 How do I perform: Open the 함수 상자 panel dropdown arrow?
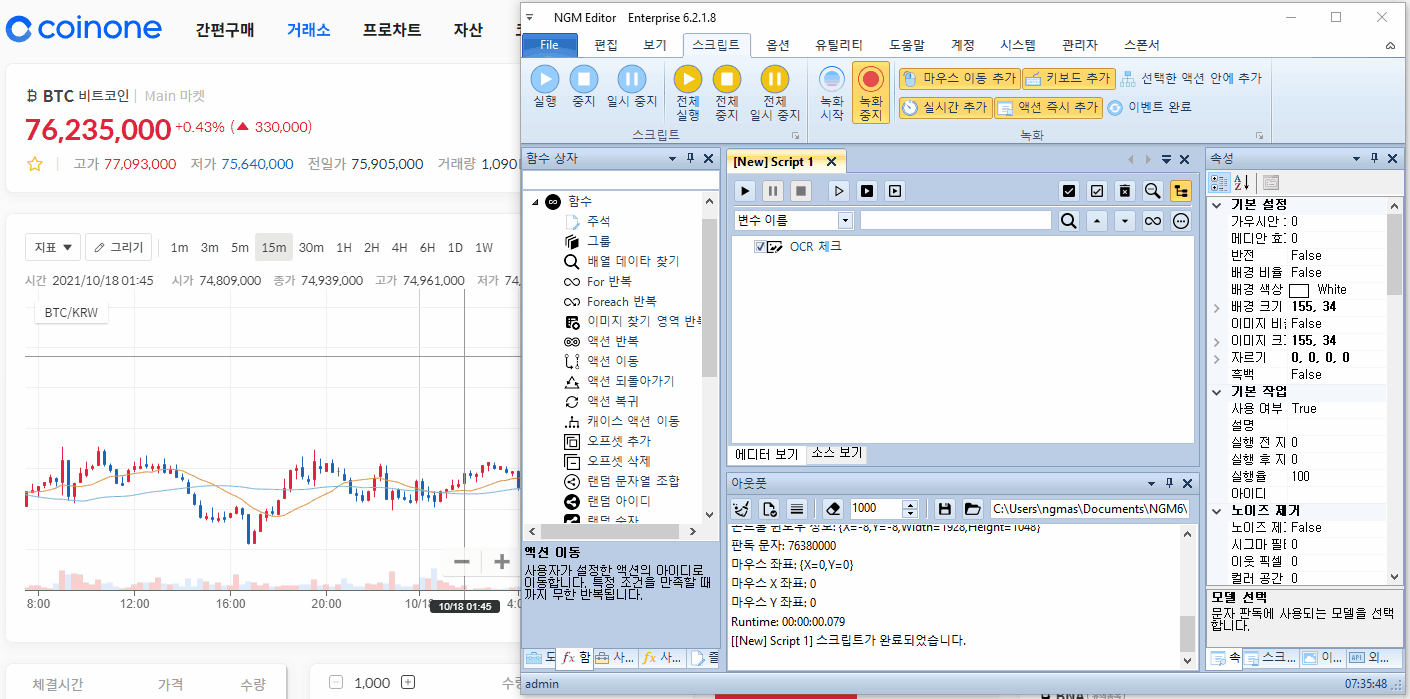673,159
